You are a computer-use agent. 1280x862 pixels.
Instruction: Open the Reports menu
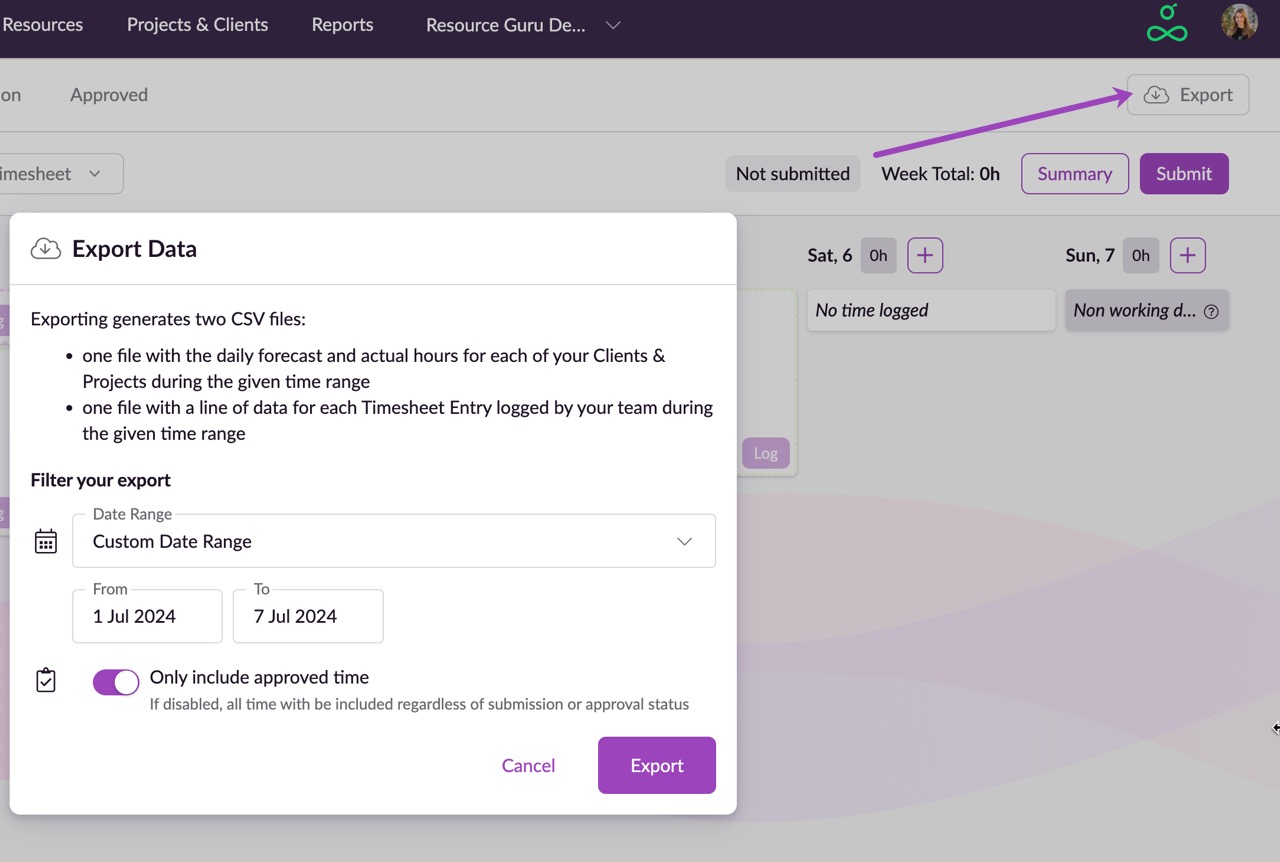coord(342,25)
